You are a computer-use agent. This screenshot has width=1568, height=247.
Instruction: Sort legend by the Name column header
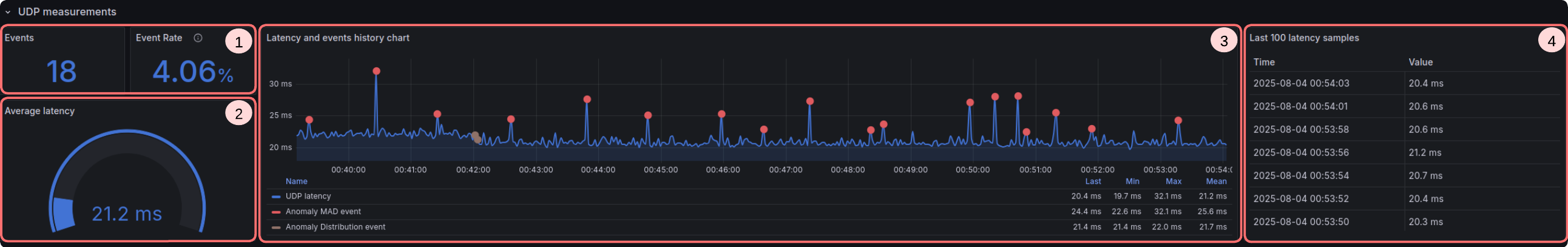tap(297, 181)
